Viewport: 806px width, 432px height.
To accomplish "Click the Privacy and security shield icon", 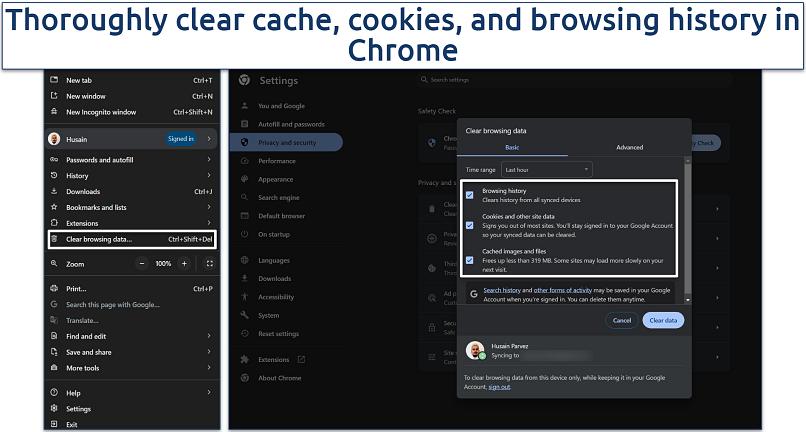I will pyautogui.click(x=245, y=142).
